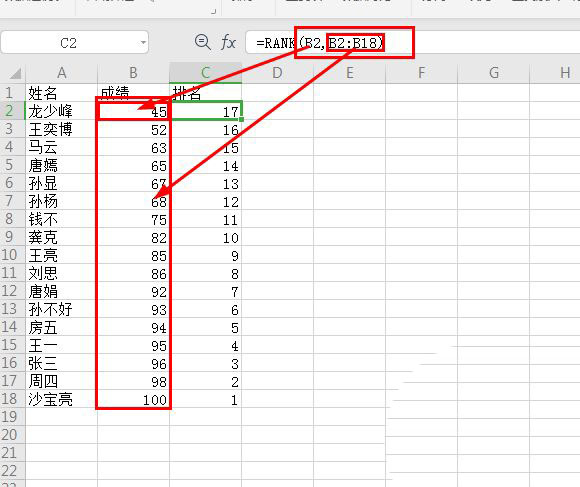Click rank cell C2 showing 17
Viewport: 580px width, 487px height.
(x=206, y=111)
